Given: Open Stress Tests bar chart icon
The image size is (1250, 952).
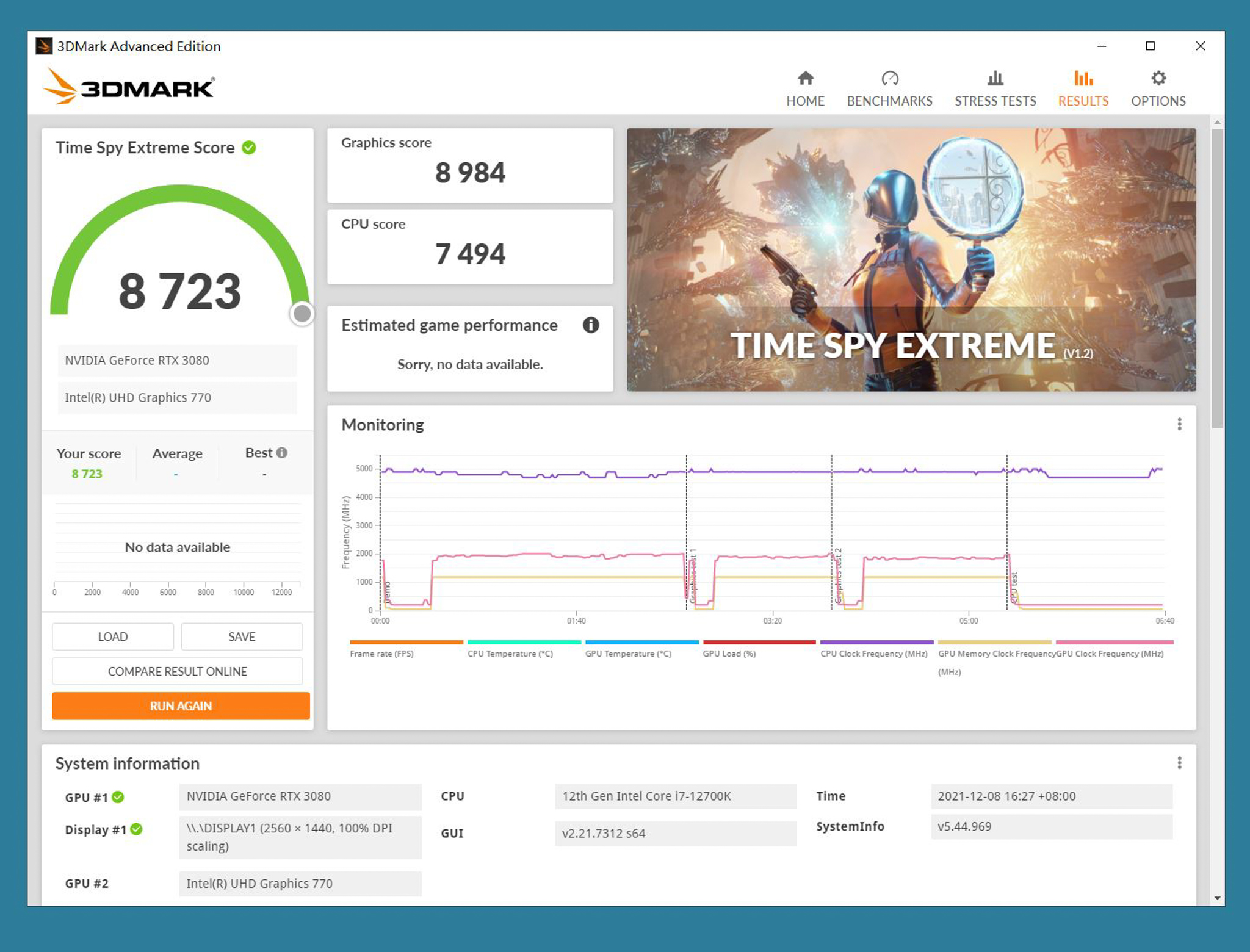Looking at the screenshot, I should click(995, 78).
